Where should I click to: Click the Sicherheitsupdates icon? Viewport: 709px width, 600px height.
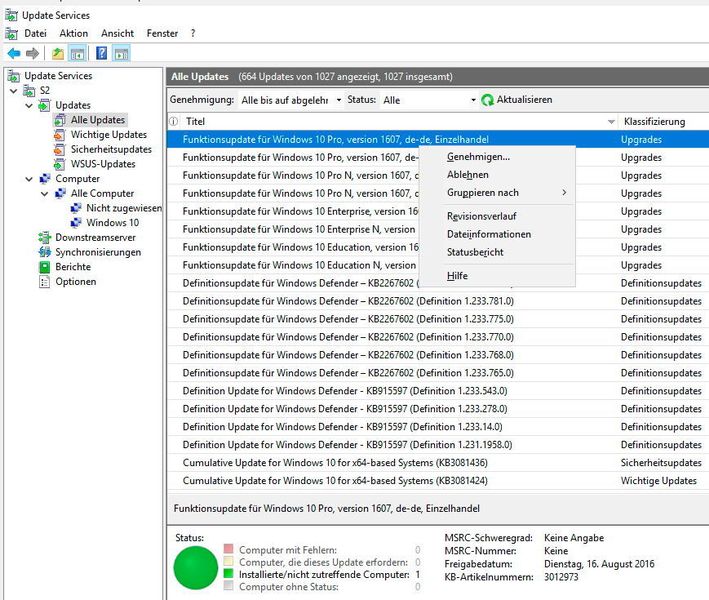click(59, 149)
